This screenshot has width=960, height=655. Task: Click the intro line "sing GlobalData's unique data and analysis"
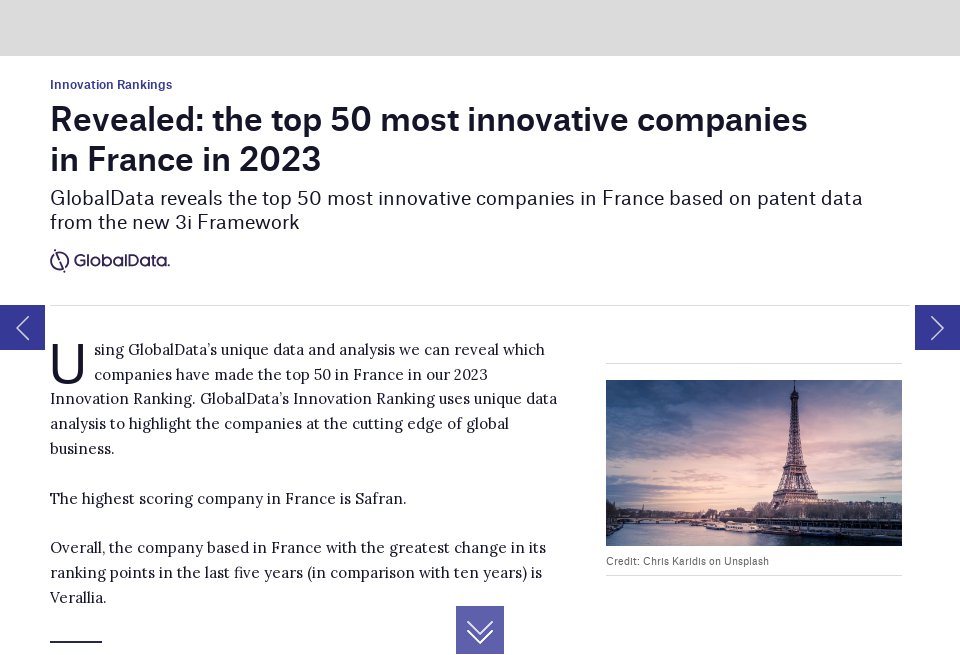click(x=319, y=350)
